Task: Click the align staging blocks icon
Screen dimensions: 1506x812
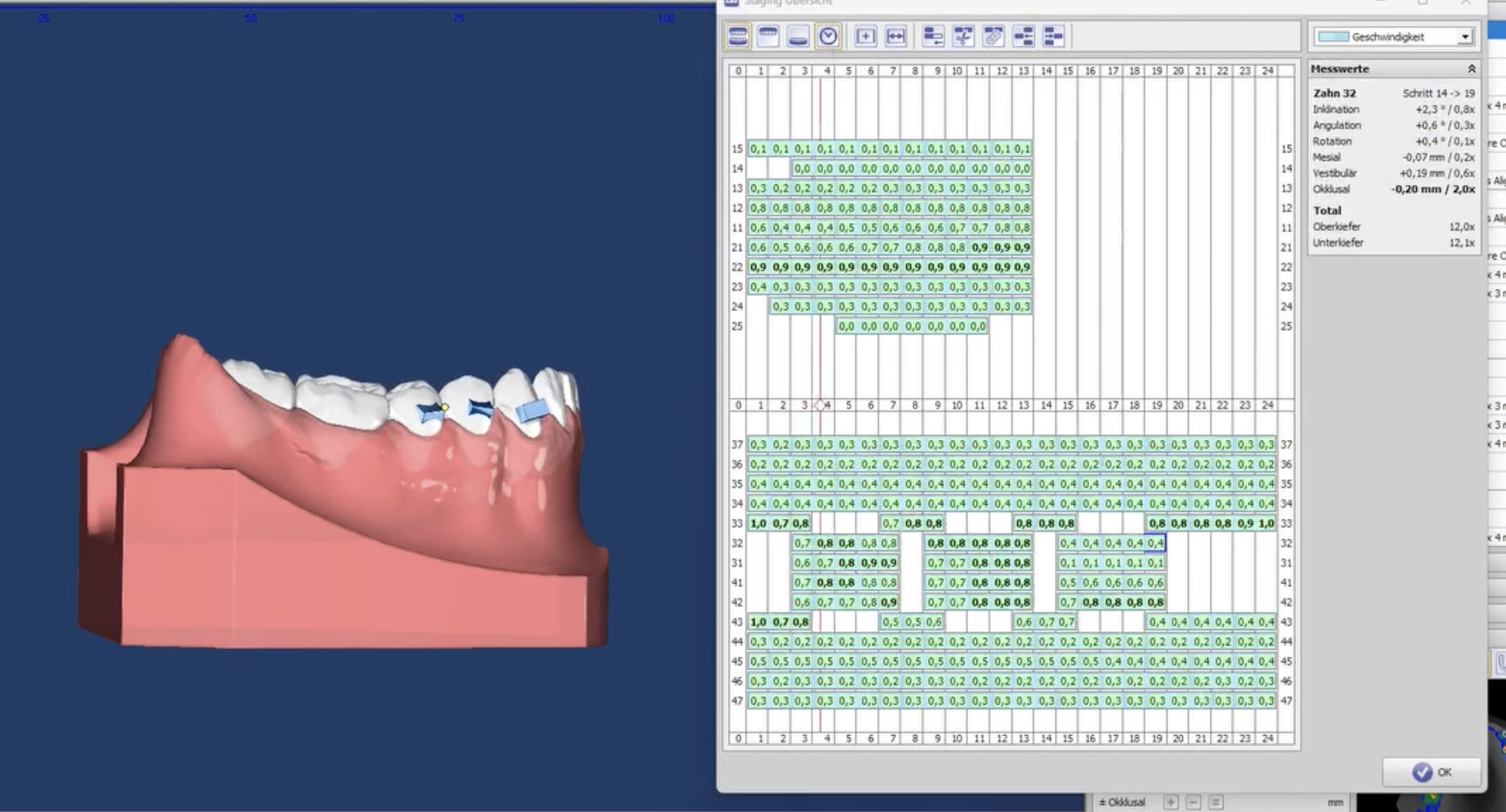Action: coord(1024,36)
